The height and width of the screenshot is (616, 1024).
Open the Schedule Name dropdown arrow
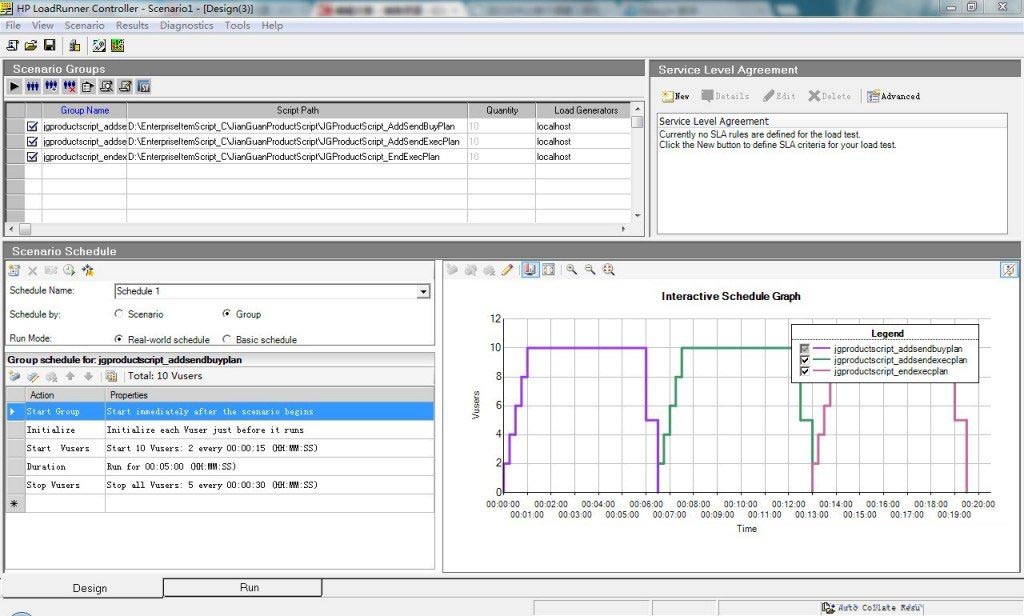pos(423,291)
